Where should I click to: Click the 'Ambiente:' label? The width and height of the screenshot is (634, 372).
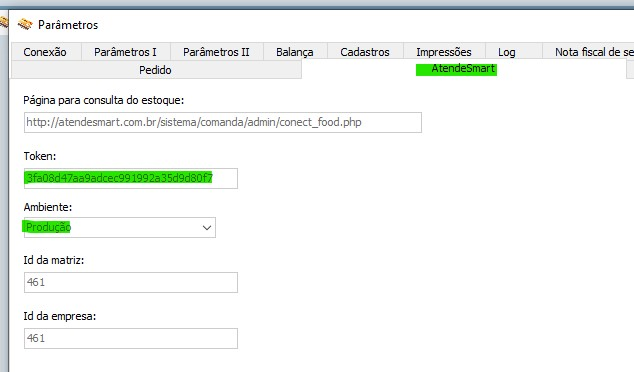coord(48,207)
